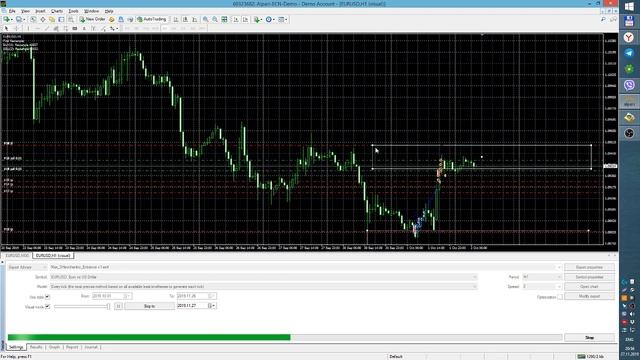Viewport: 640px width, 360px height.
Task: Open the Profiles toolbar icon
Action: [19, 19]
